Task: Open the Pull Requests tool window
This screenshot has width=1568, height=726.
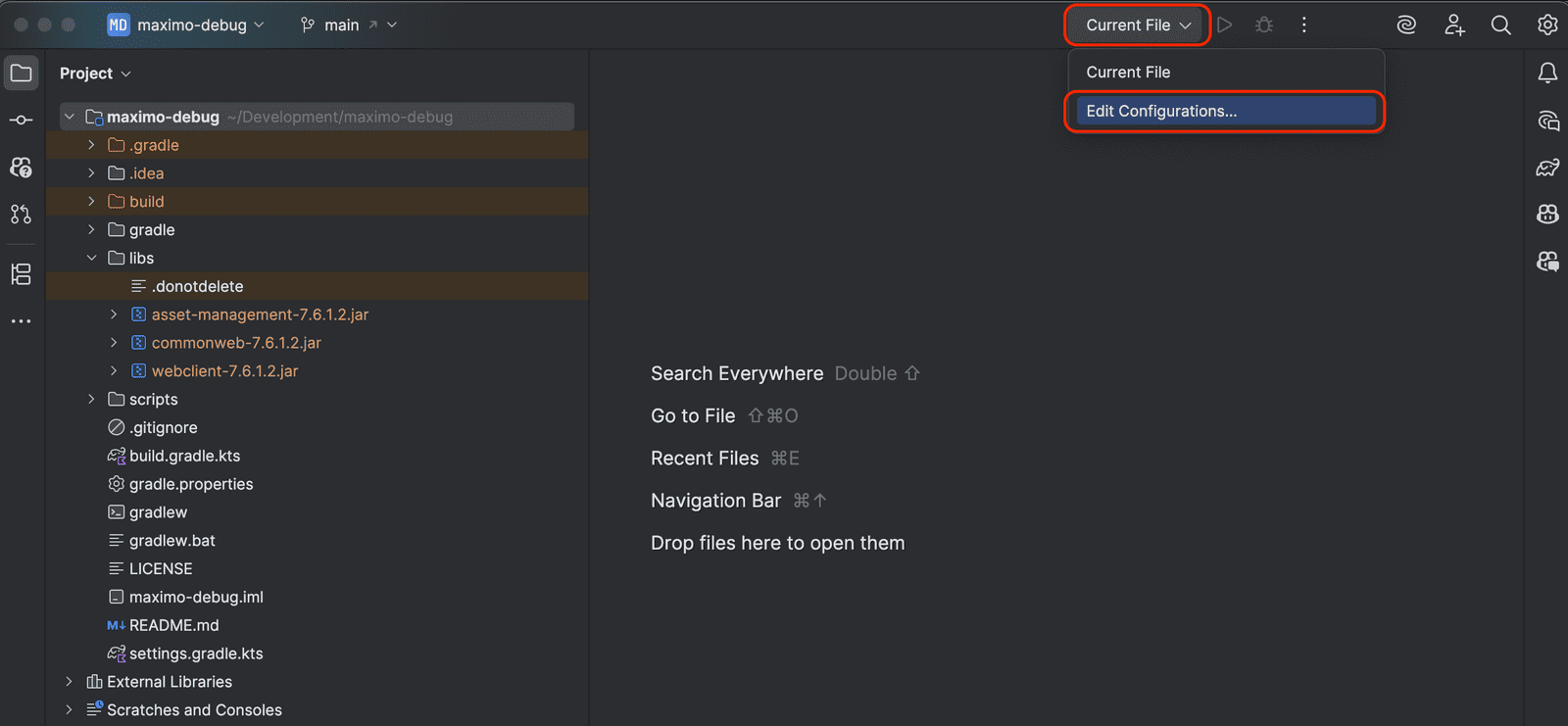Action: click(x=21, y=215)
